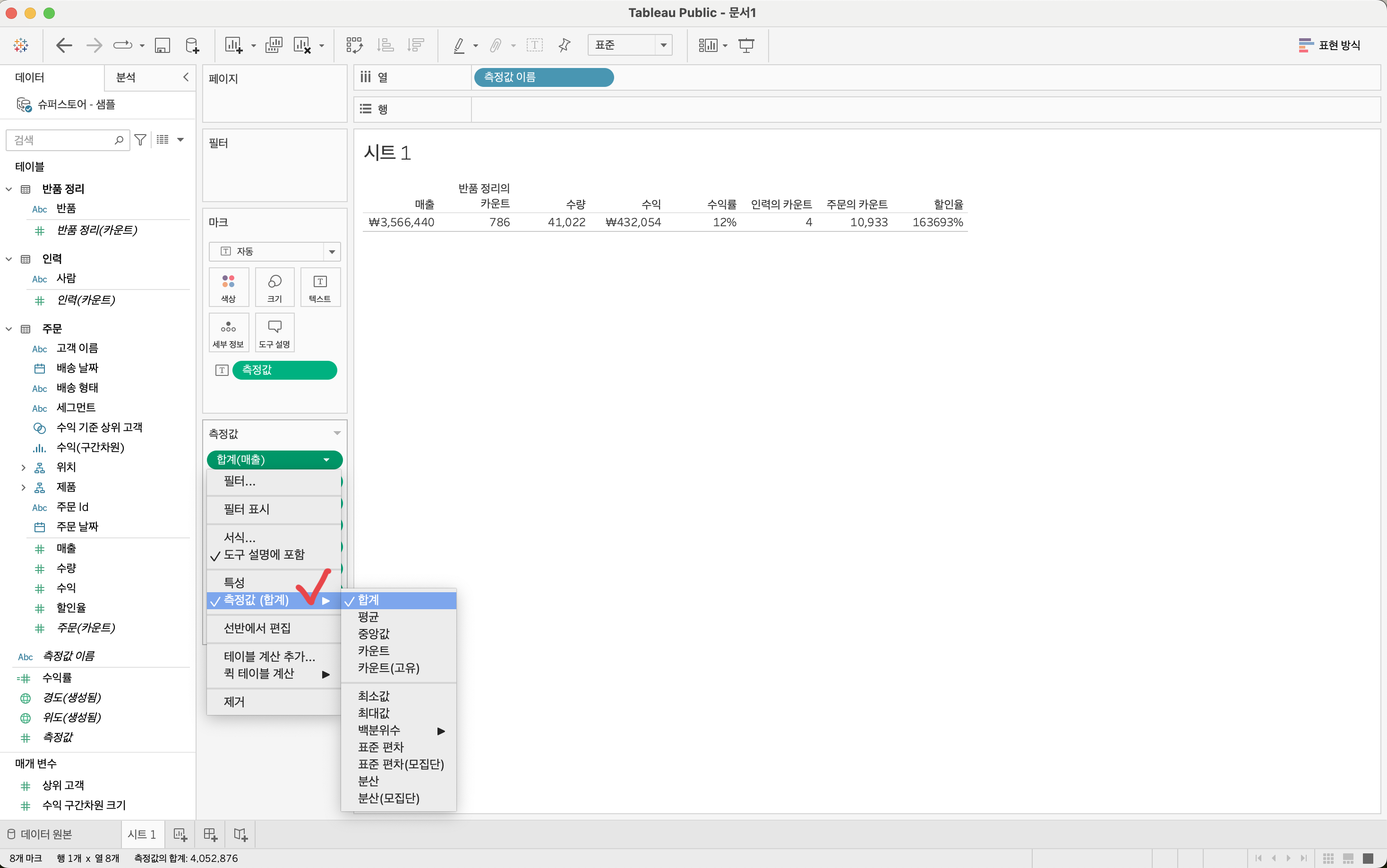Open the 색상 (Color) marks card
This screenshot has width=1387, height=868.
[229, 287]
